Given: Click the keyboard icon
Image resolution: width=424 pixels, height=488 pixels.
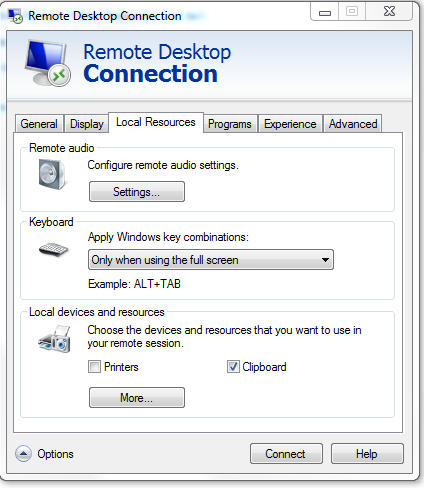Looking at the screenshot, I should pyautogui.click(x=53, y=250).
